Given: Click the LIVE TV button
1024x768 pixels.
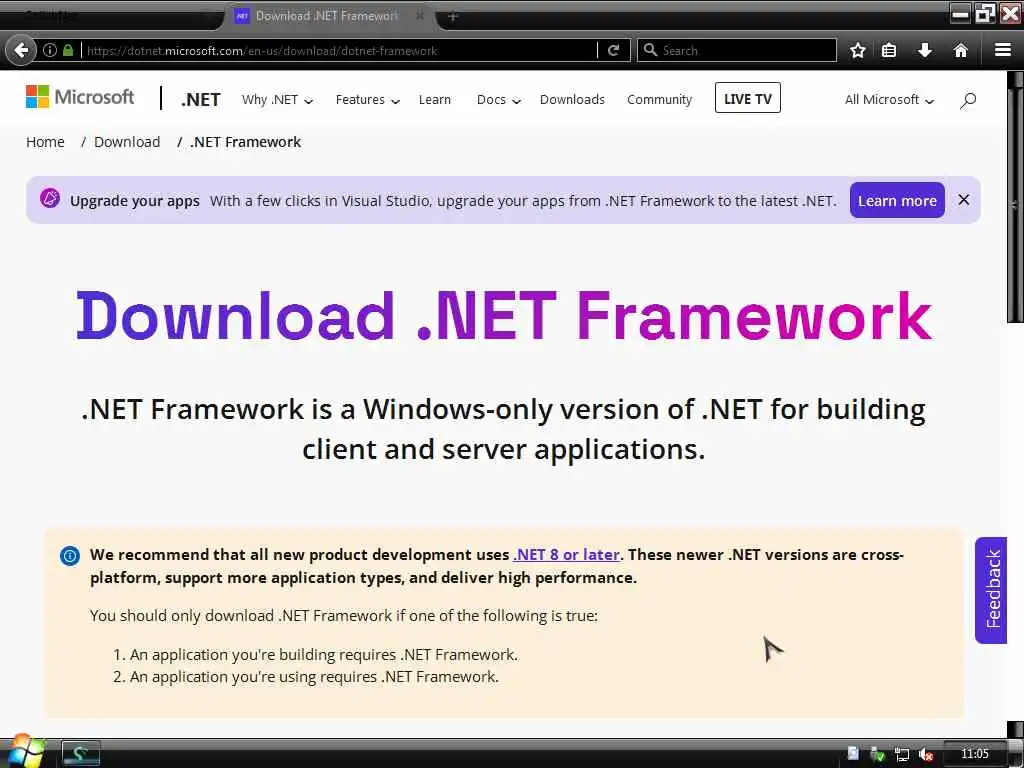Looking at the screenshot, I should point(748,98).
